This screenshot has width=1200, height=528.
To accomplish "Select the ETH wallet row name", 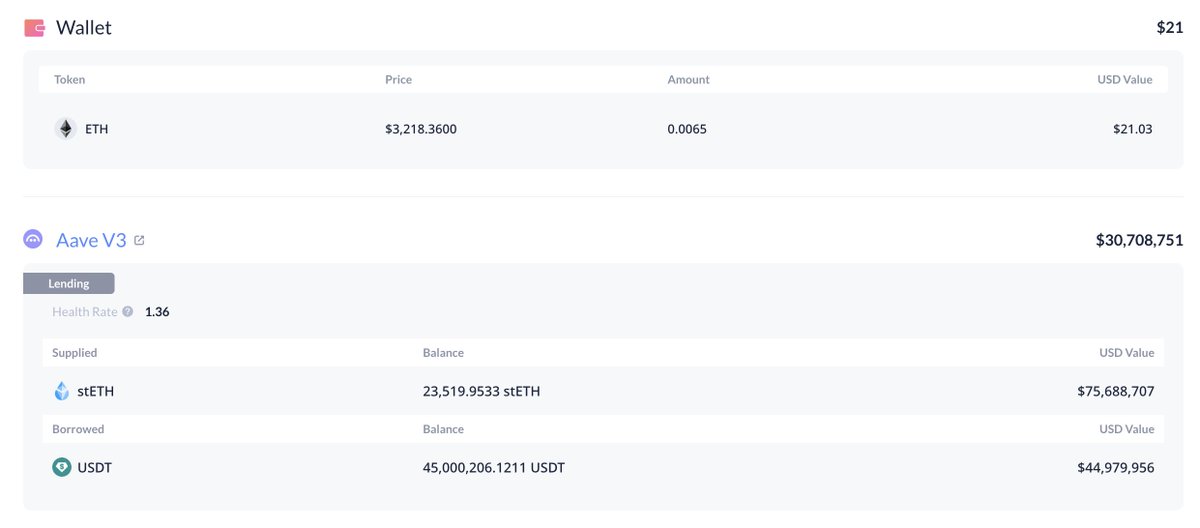I will pos(97,129).
